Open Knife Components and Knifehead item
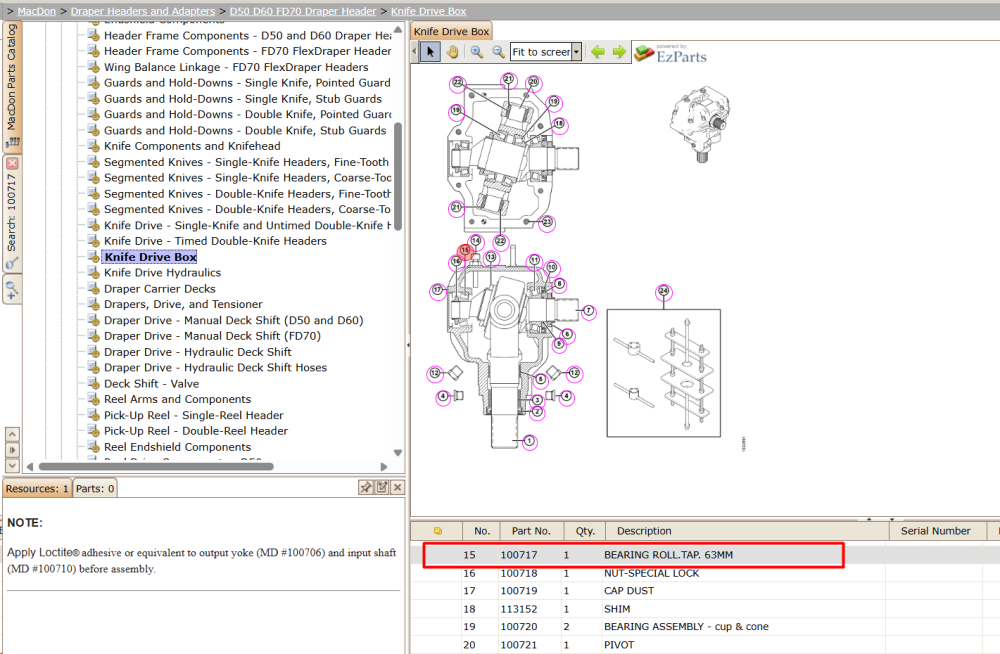This screenshot has width=1000, height=654. [192, 146]
